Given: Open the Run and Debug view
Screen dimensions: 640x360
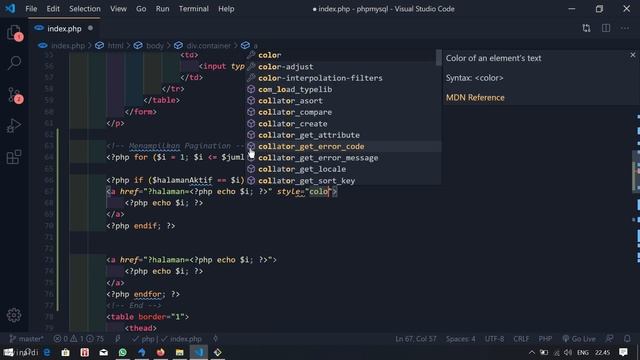Looking at the screenshot, I should [14, 126].
